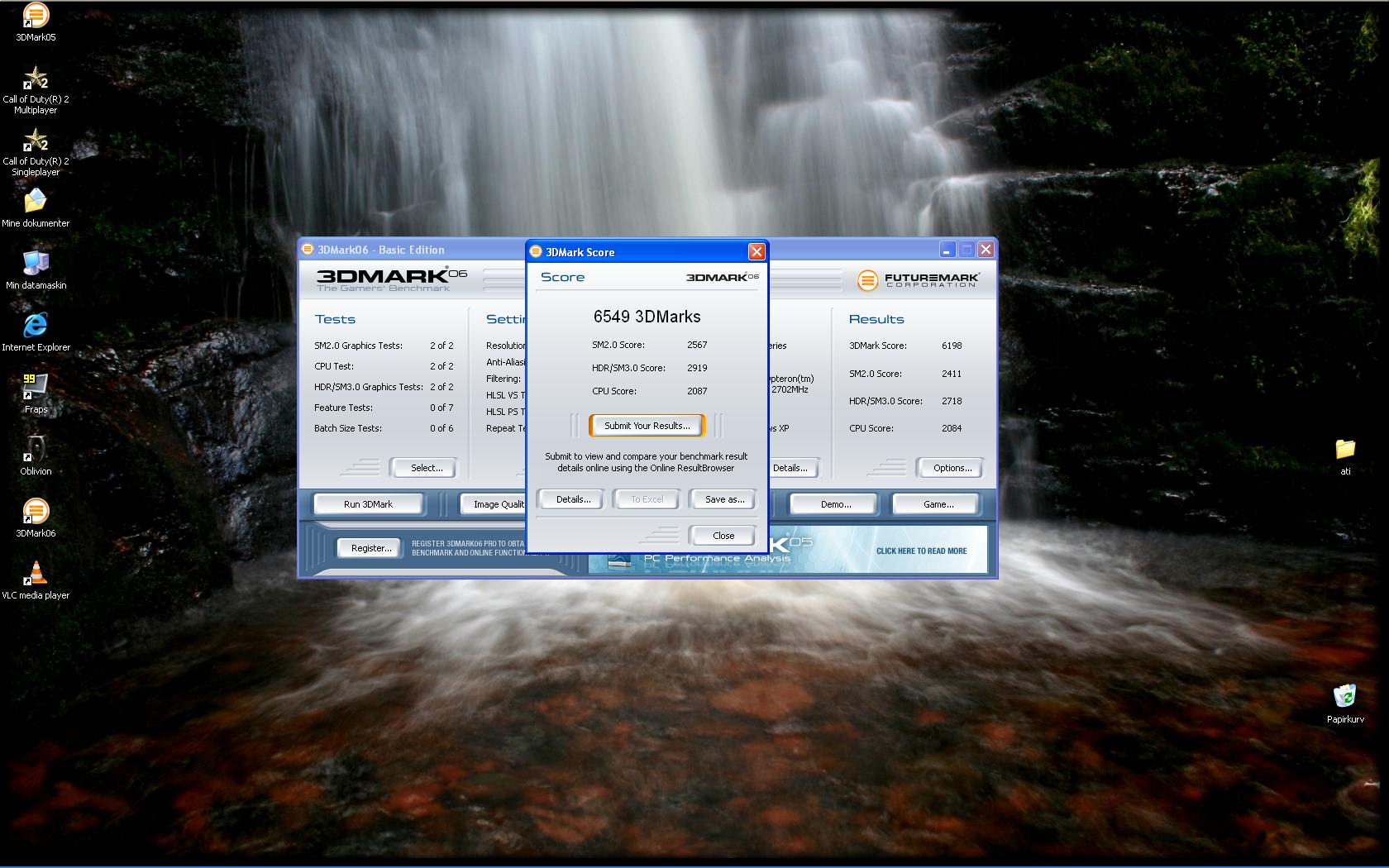Click the CPU Score value 2087 in dialog
The height and width of the screenshot is (868, 1389).
pyautogui.click(x=697, y=391)
